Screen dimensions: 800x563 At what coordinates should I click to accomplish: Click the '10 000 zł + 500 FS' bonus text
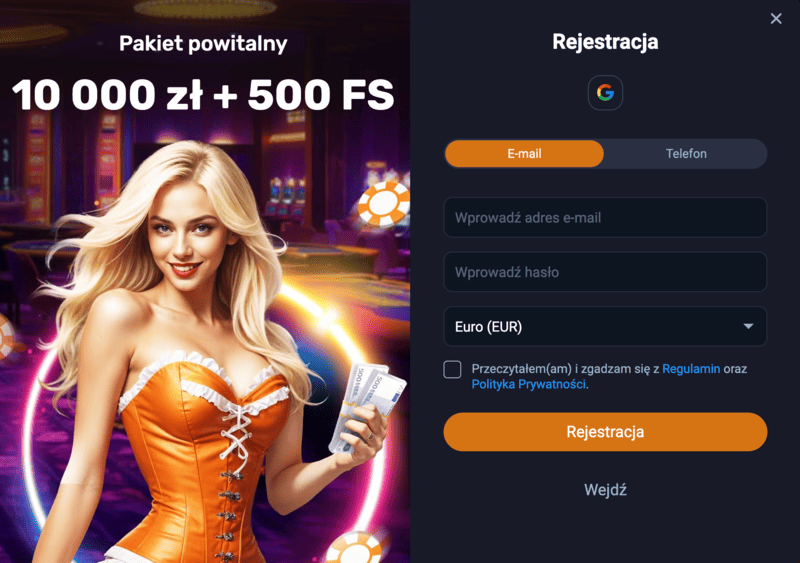203,95
